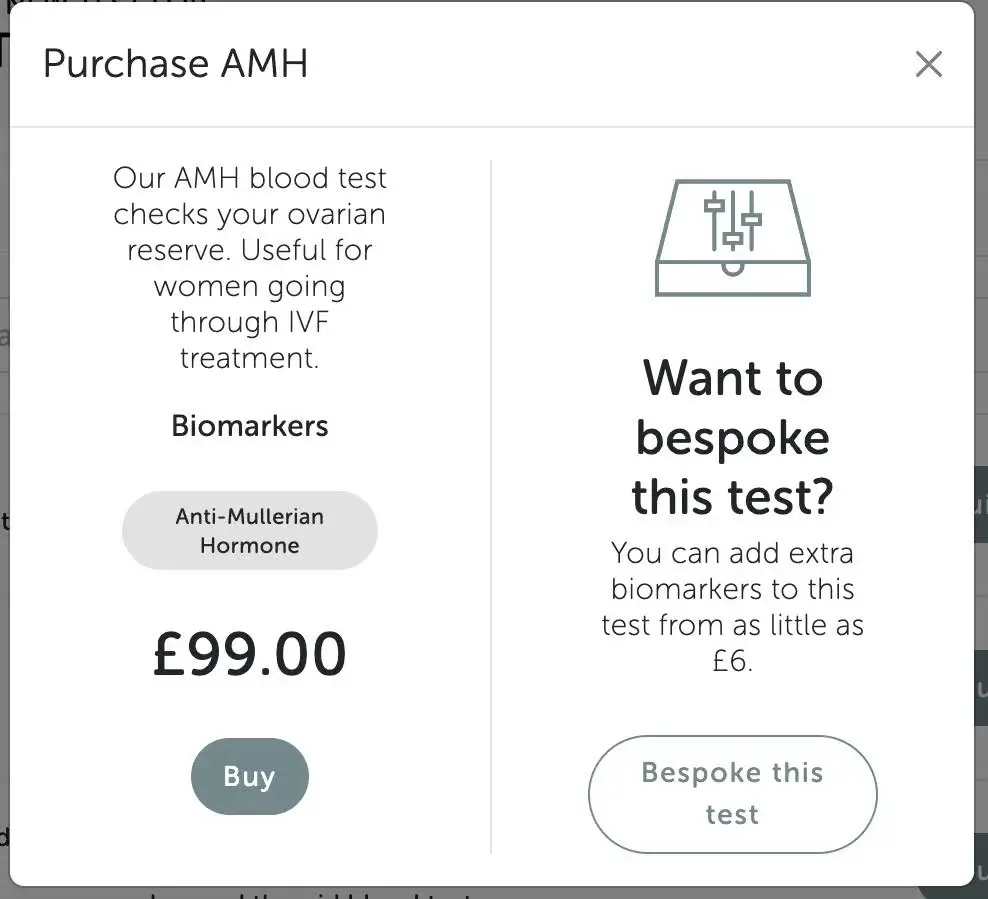Click the Biomarkers heading
Image resolution: width=988 pixels, height=899 pixels.
tap(249, 425)
